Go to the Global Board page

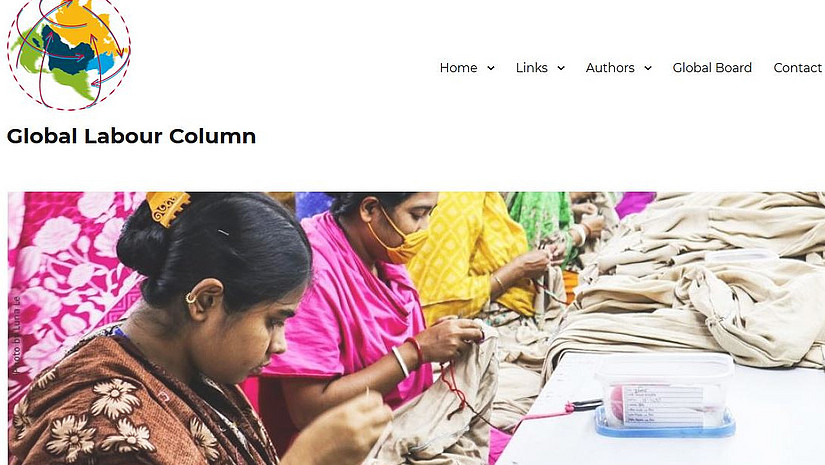click(x=712, y=68)
